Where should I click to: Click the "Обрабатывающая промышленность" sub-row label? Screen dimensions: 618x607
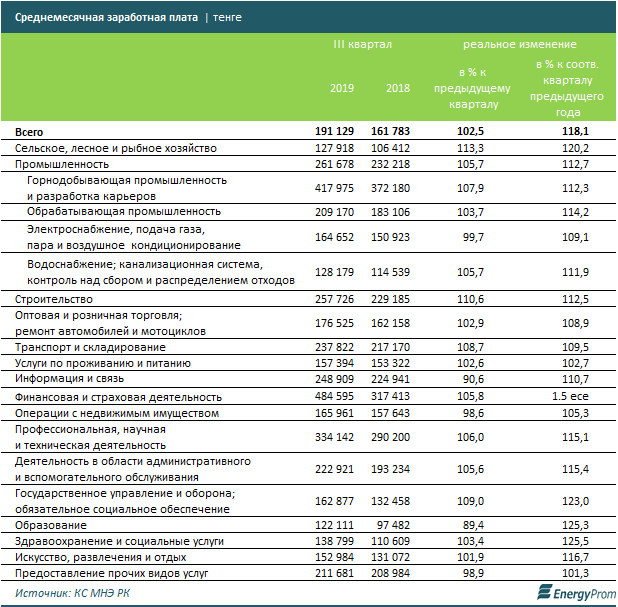pyautogui.click(x=115, y=211)
